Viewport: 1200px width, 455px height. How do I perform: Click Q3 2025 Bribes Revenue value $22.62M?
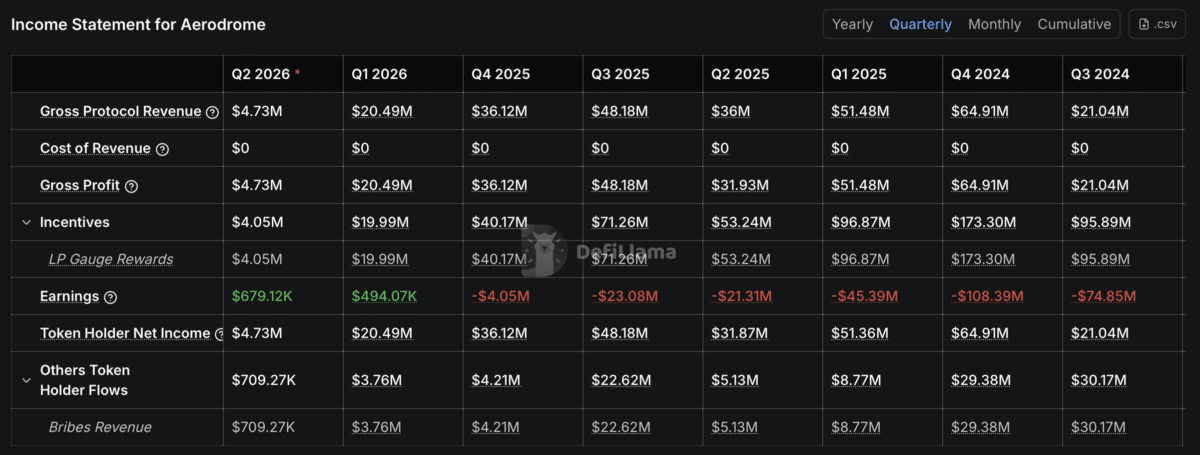(x=621, y=427)
